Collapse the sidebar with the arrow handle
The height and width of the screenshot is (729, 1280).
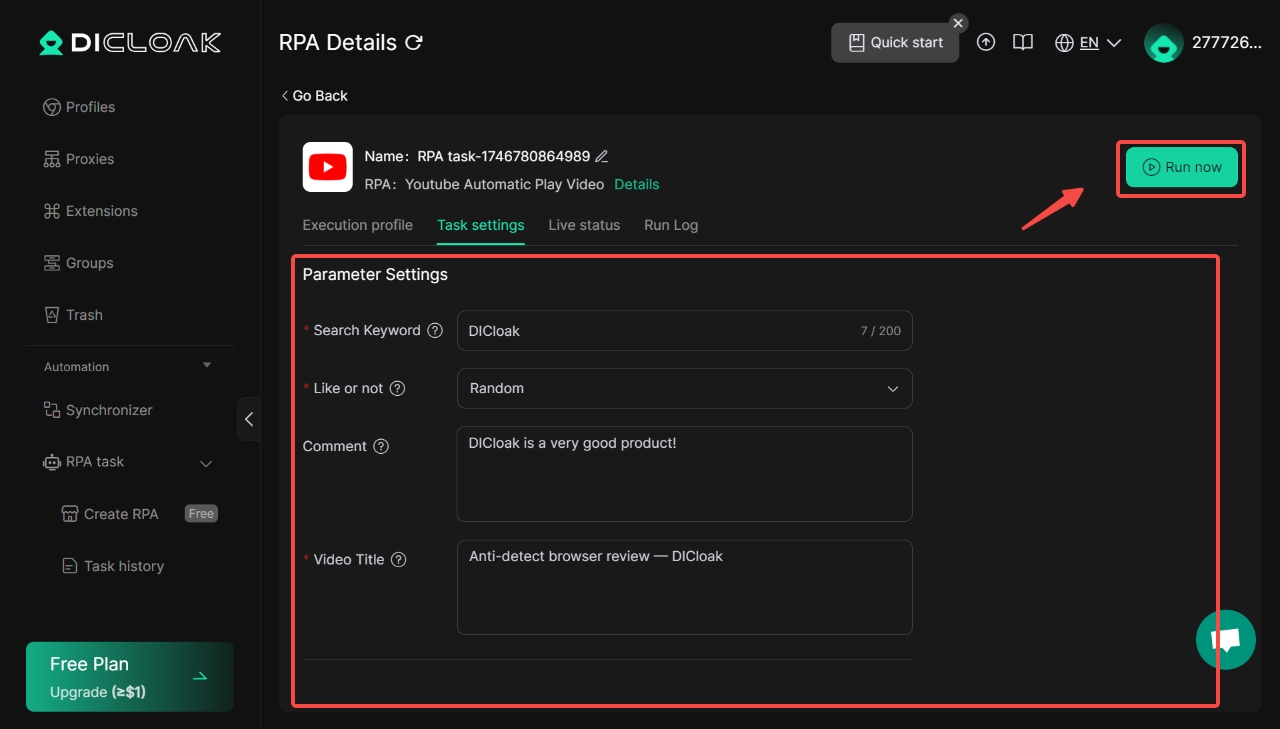click(x=249, y=419)
